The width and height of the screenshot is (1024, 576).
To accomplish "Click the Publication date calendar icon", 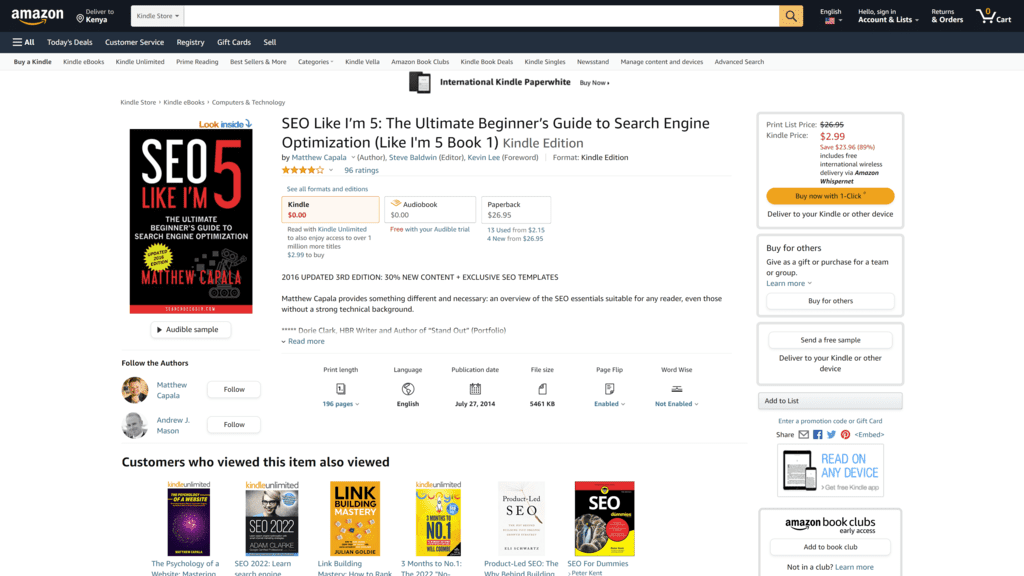I will click(x=475, y=389).
